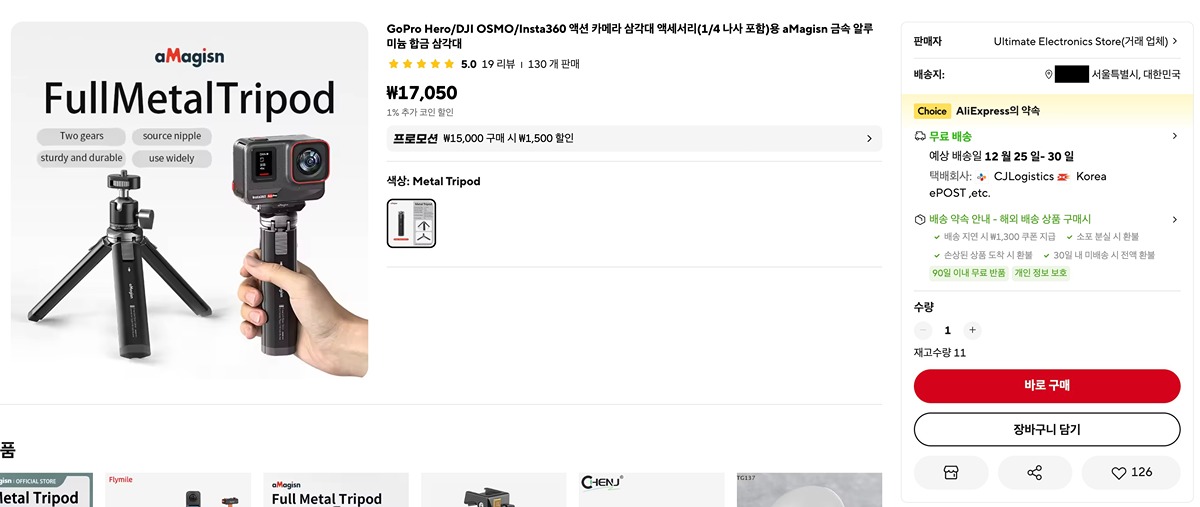Click the five-star rating icons
Image resolution: width=1200 pixels, height=507 pixels.
point(421,64)
